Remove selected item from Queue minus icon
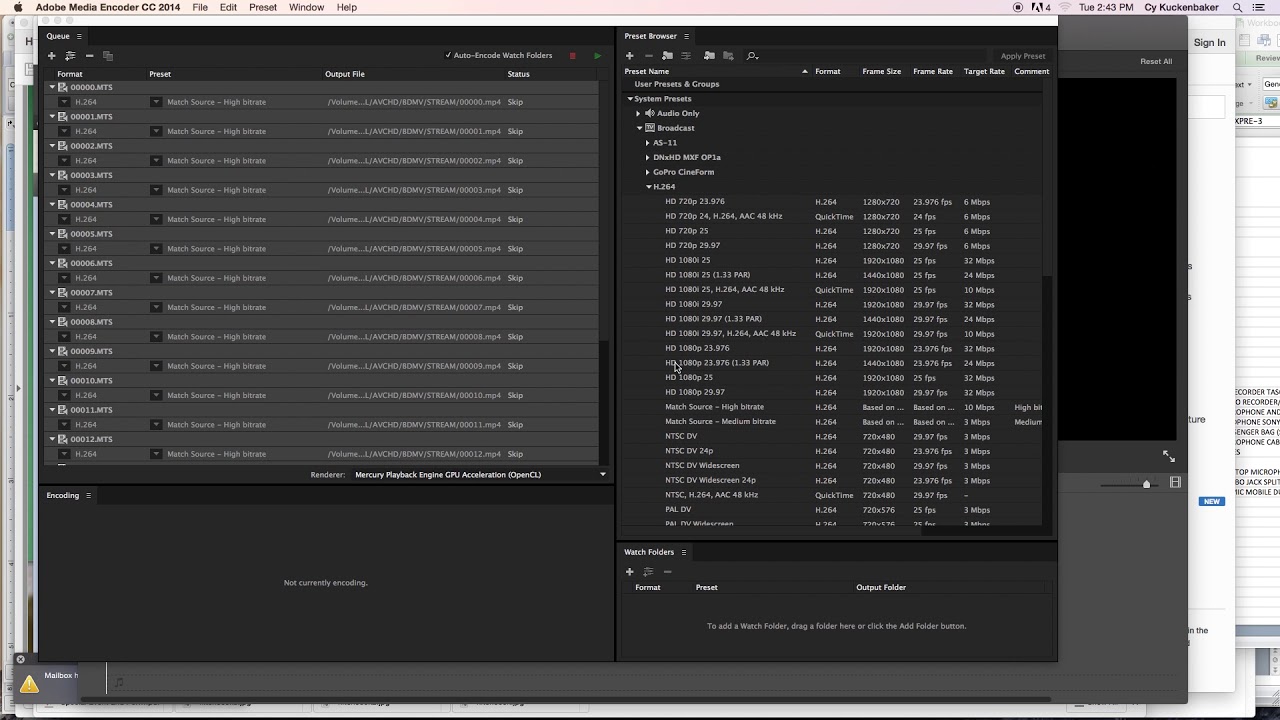This screenshot has width=1280, height=720. tap(89, 56)
